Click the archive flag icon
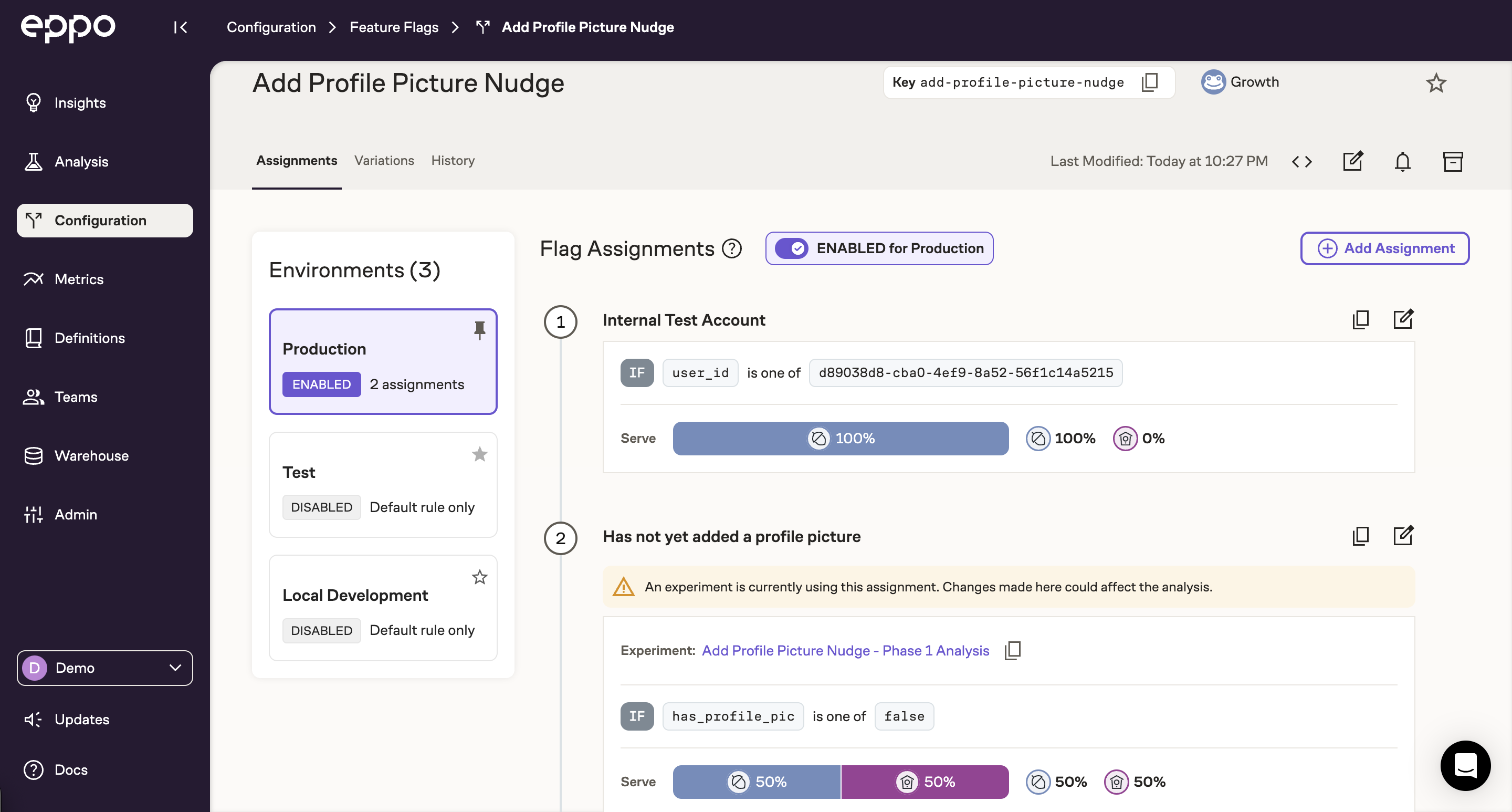This screenshot has height=812, width=1512. [x=1452, y=161]
